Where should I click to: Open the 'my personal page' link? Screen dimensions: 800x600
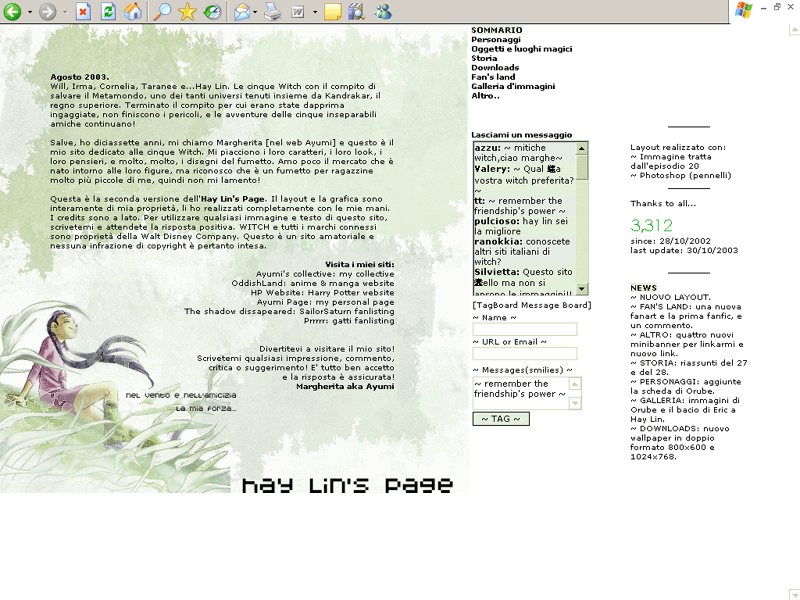355,302
